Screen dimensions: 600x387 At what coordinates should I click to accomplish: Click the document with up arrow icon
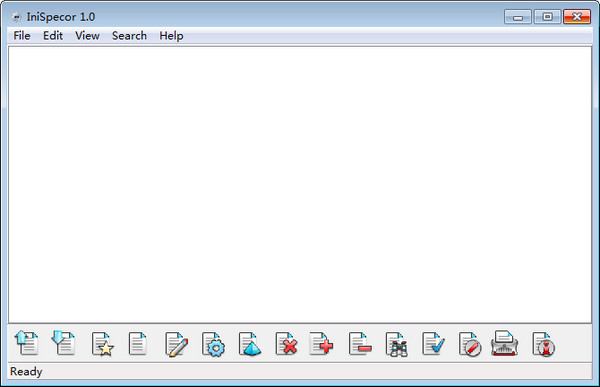click(x=27, y=343)
